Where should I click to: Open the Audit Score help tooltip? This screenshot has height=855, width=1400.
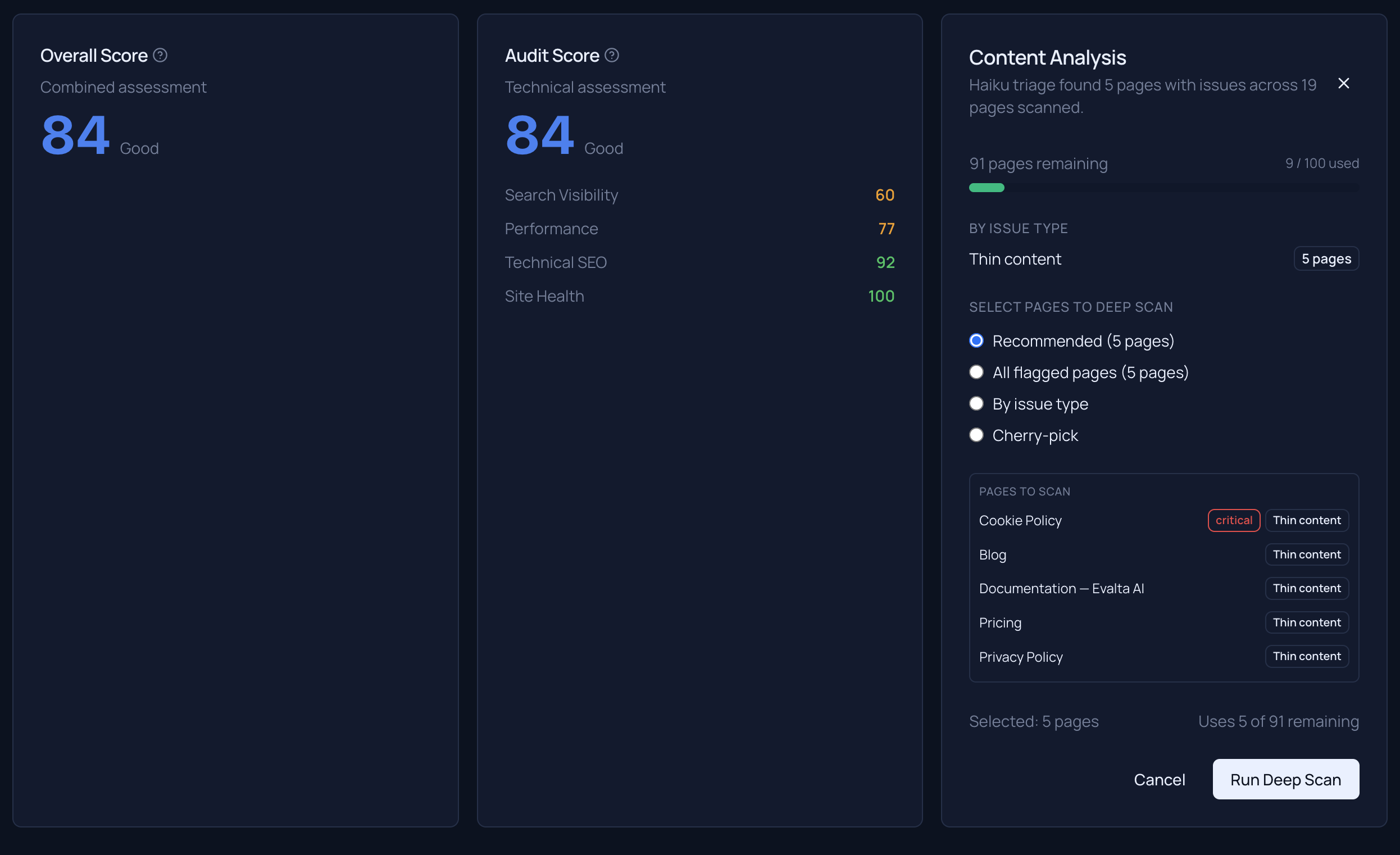[x=612, y=55]
